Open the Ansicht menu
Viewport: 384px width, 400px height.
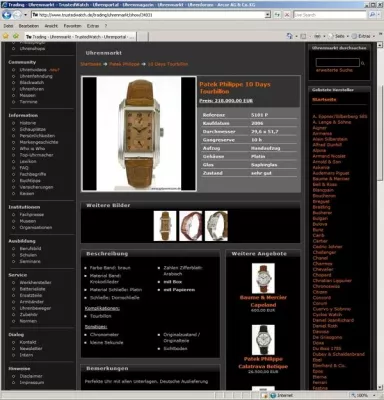(51, 26)
